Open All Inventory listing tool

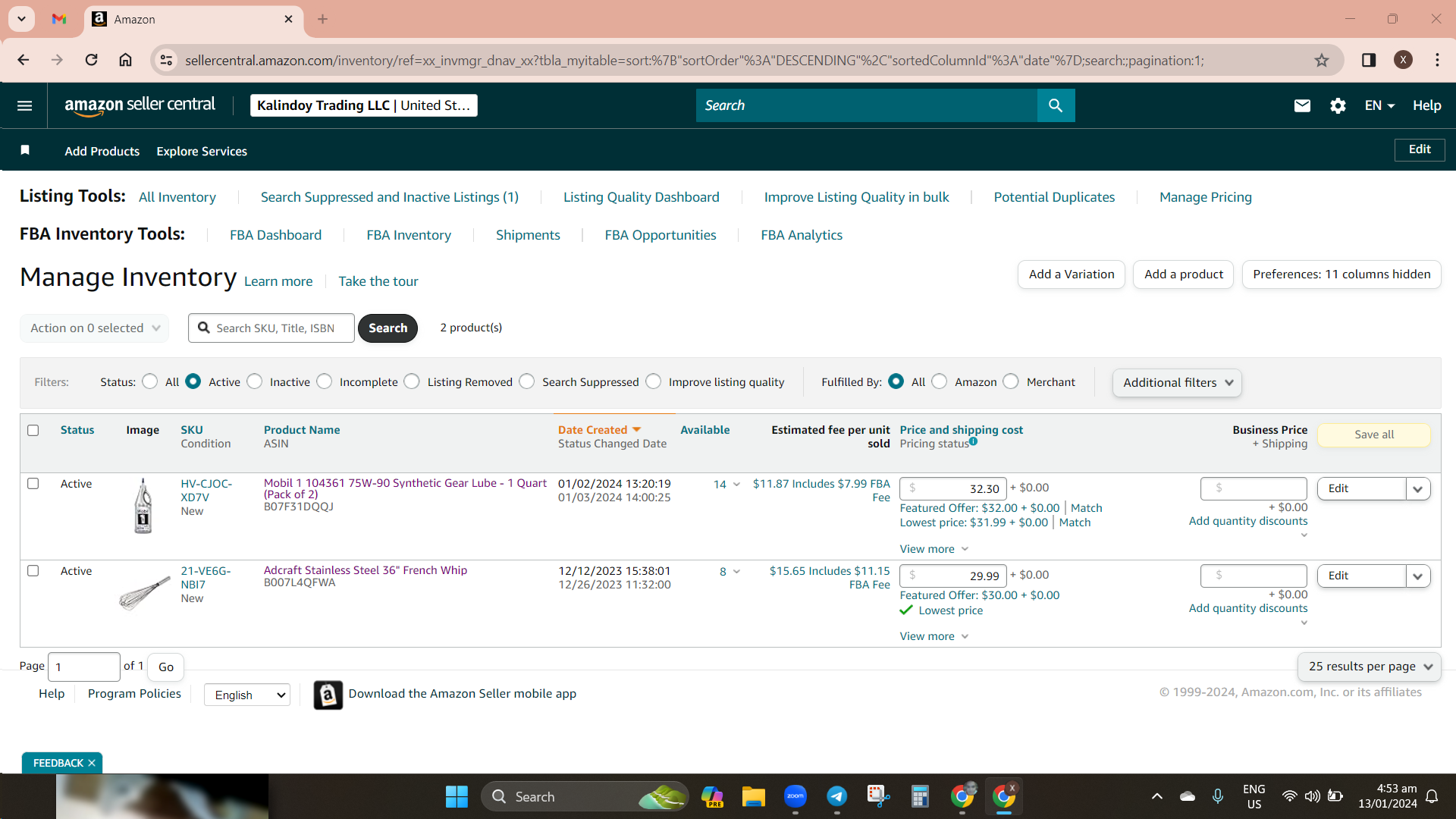tap(177, 197)
